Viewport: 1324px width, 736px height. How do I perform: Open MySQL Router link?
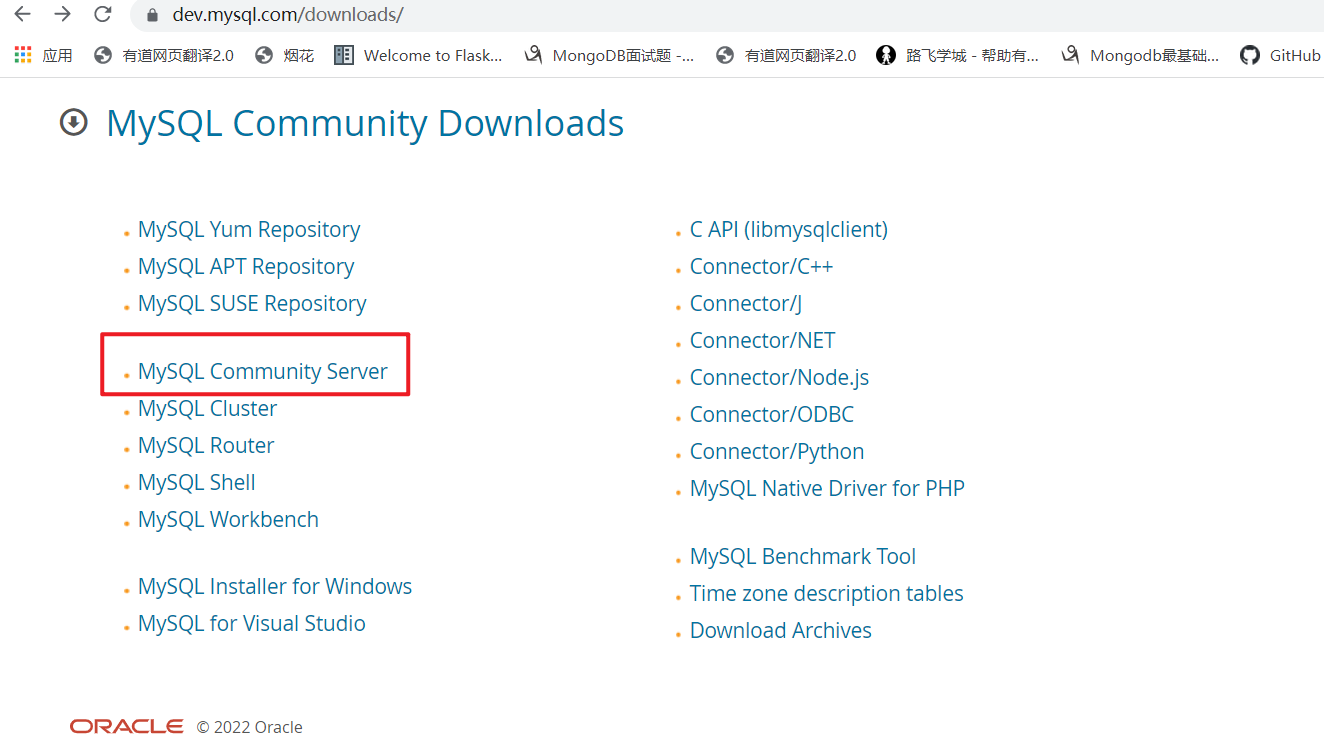pyautogui.click(x=206, y=446)
